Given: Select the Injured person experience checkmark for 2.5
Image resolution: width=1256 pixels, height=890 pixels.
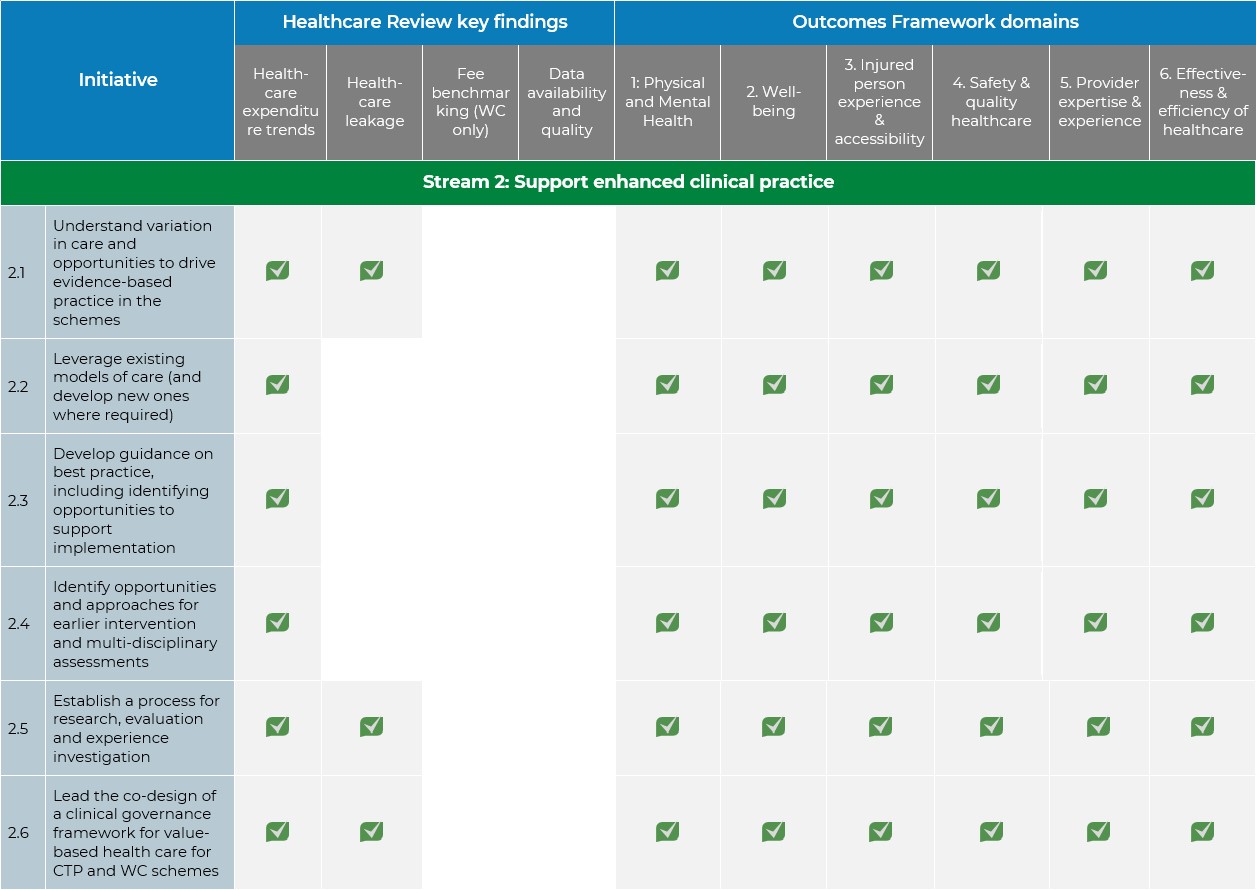Looking at the screenshot, I should [x=879, y=728].
